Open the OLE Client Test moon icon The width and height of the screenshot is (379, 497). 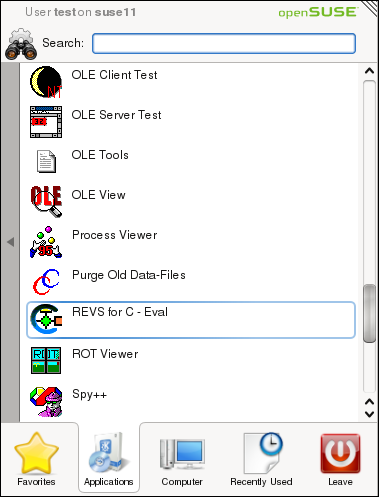pos(46,82)
